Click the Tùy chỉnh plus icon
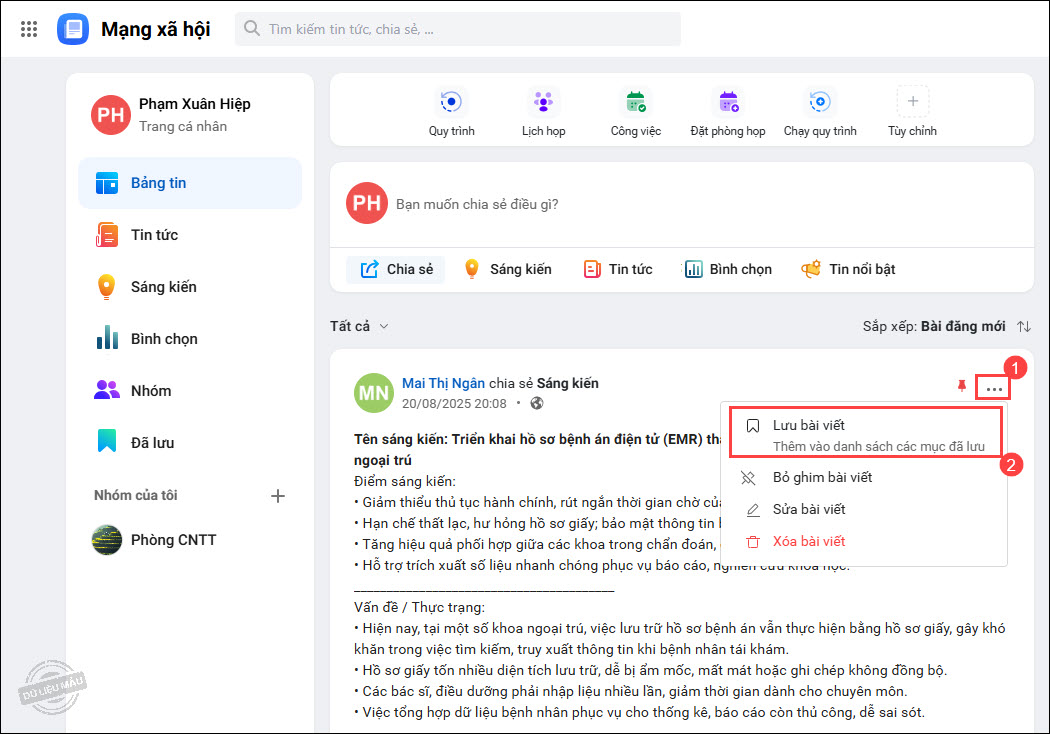1050x734 pixels. click(912, 102)
